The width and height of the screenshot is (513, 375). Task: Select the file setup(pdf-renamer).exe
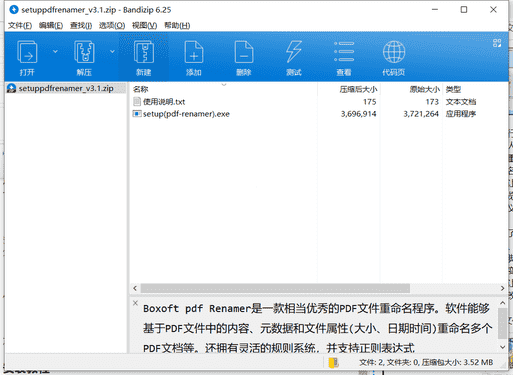[x=186, y=114]
